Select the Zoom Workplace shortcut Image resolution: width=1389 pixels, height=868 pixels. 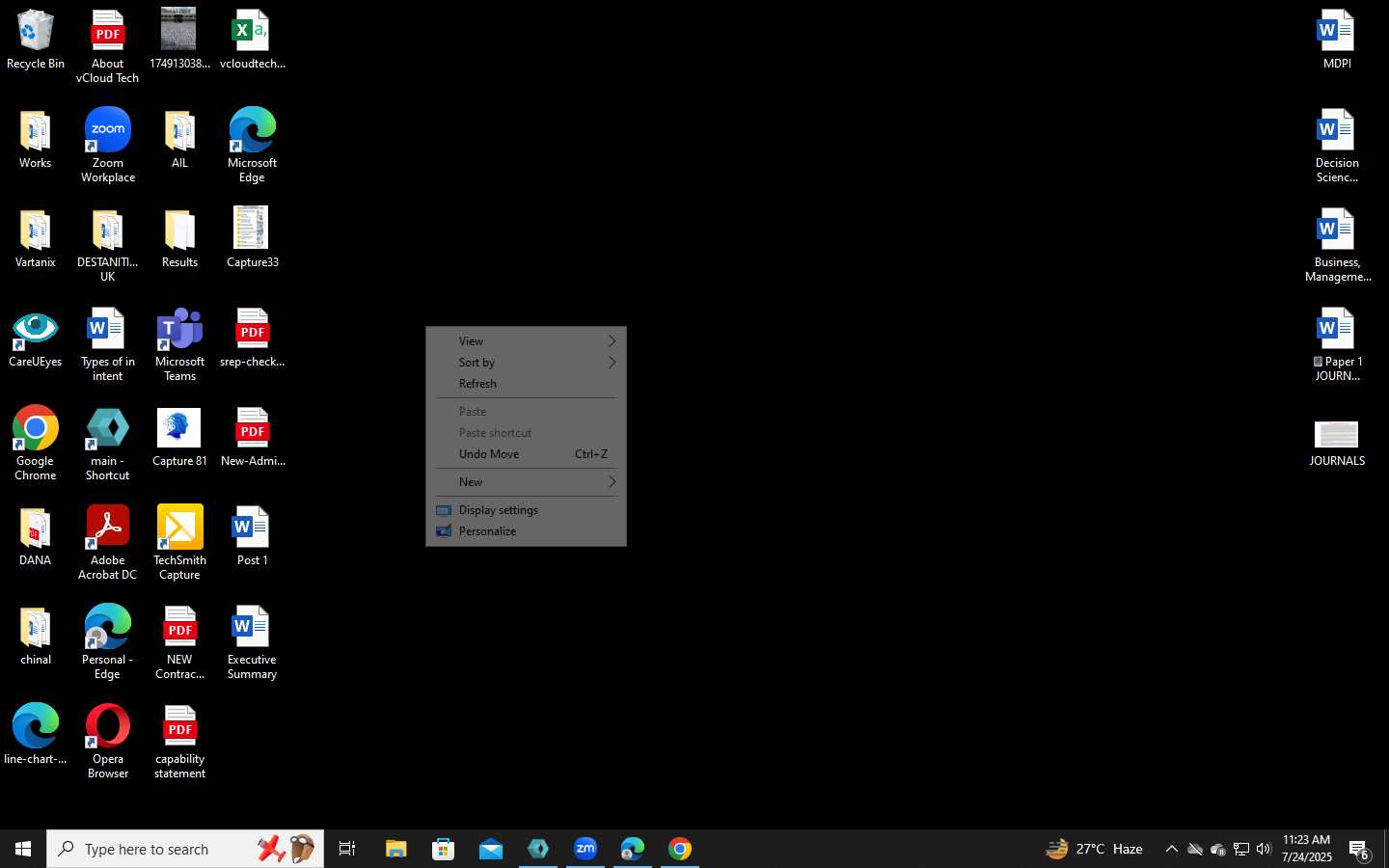coord(108,146)
